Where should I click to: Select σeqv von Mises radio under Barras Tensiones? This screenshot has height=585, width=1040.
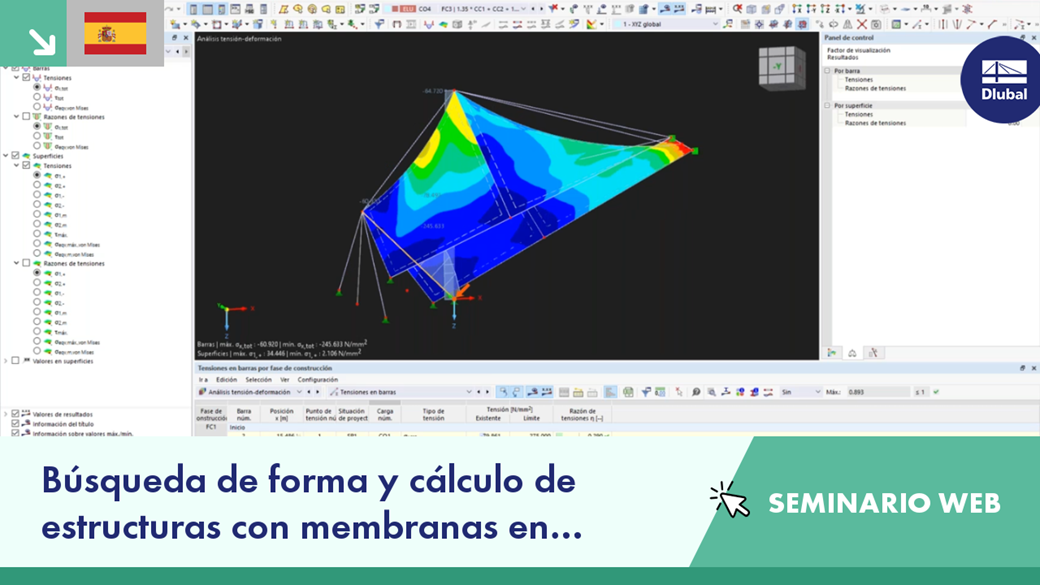[37, 107]
